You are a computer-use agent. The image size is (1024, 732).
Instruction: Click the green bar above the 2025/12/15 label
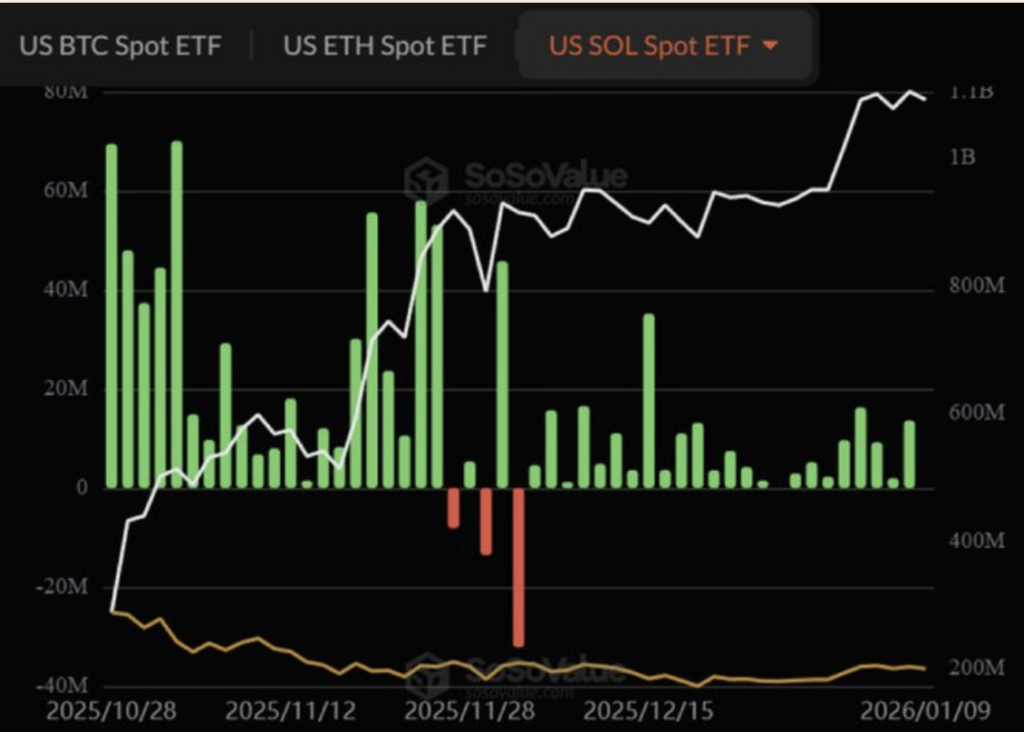tap(649, 400)
